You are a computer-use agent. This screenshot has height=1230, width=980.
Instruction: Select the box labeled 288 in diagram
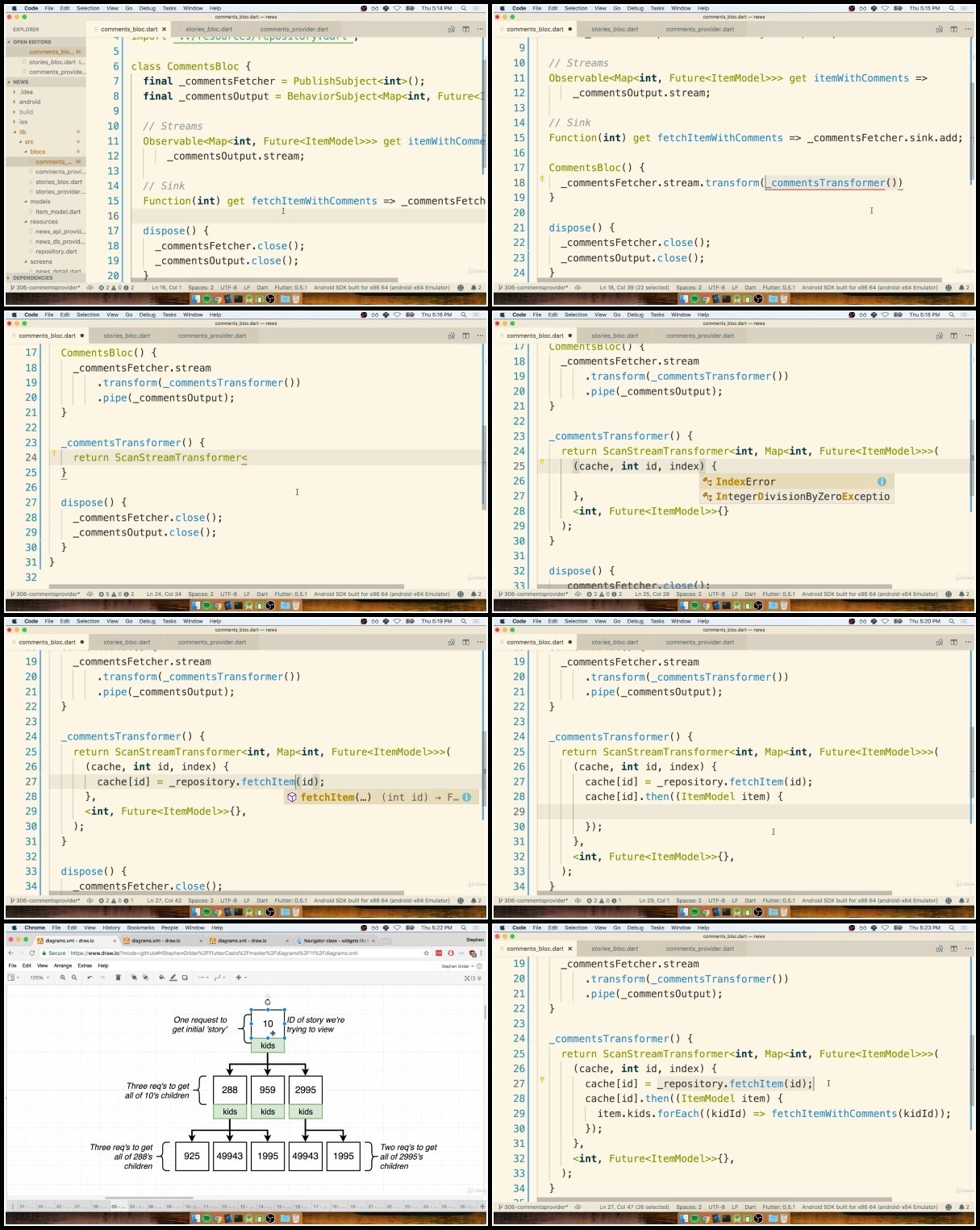point(230,1090)
